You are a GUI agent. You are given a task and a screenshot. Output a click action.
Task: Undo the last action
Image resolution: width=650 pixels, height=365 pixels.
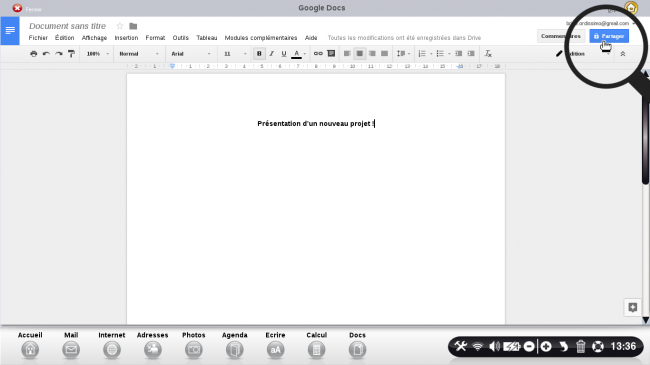pyautogui.click(x=46, y=54)
